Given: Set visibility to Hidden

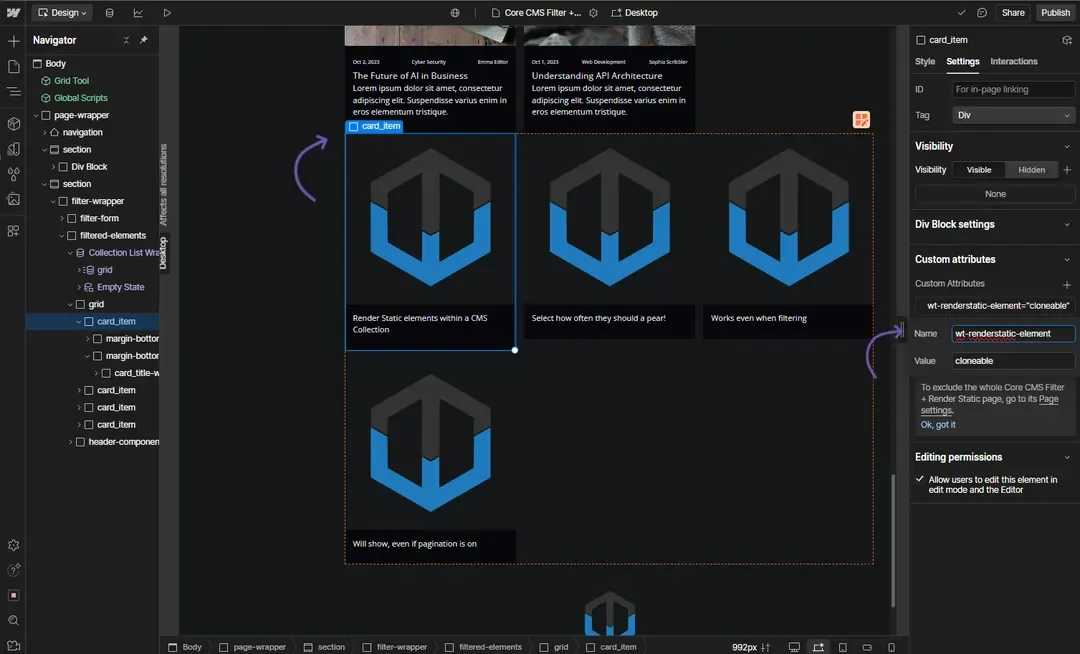Looking at the screenshot, I should [x=1031, y=170].
